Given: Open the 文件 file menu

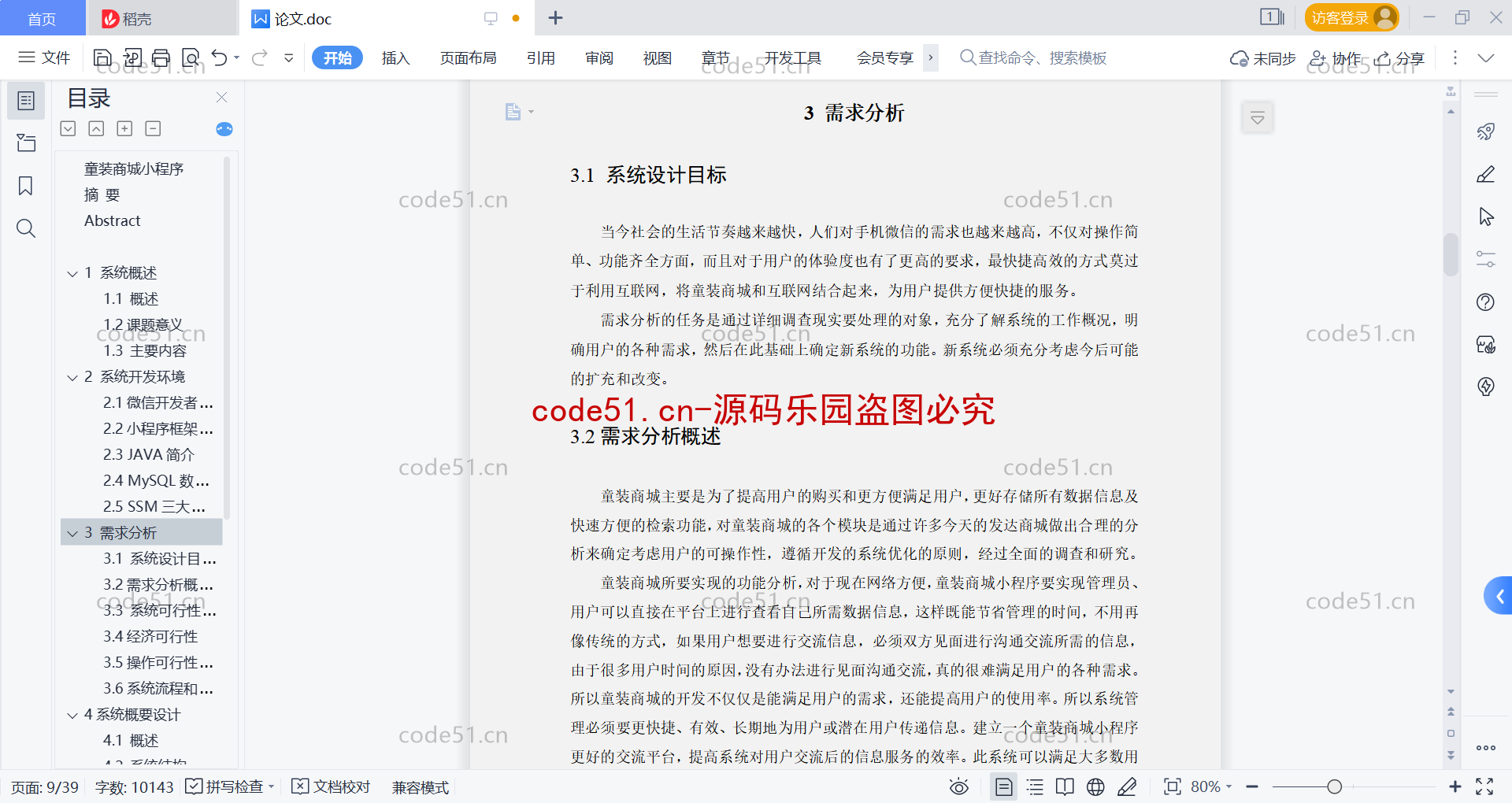Looking at the screenshot, I should [44, 57].
